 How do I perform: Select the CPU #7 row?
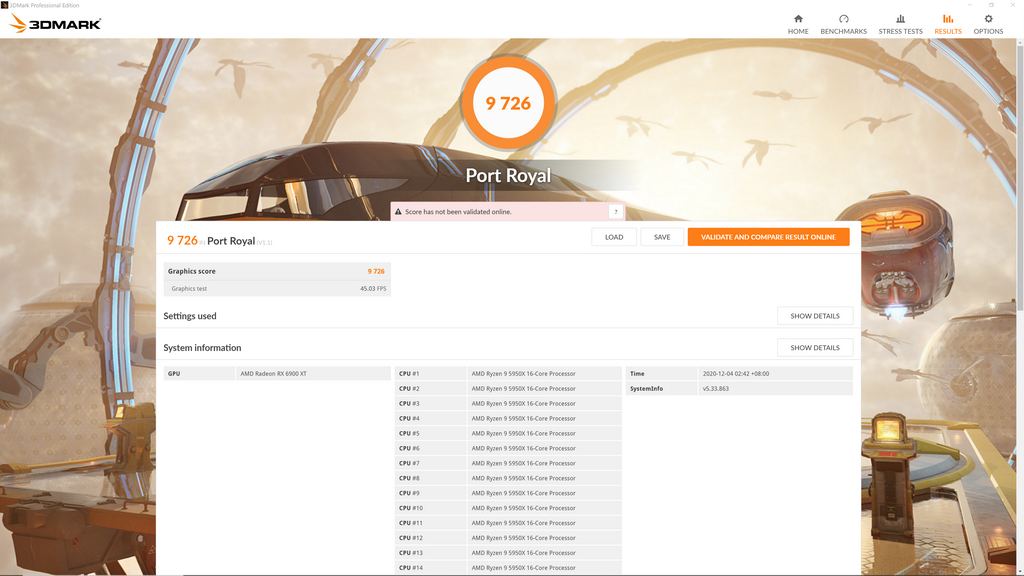tap(508, 463)
